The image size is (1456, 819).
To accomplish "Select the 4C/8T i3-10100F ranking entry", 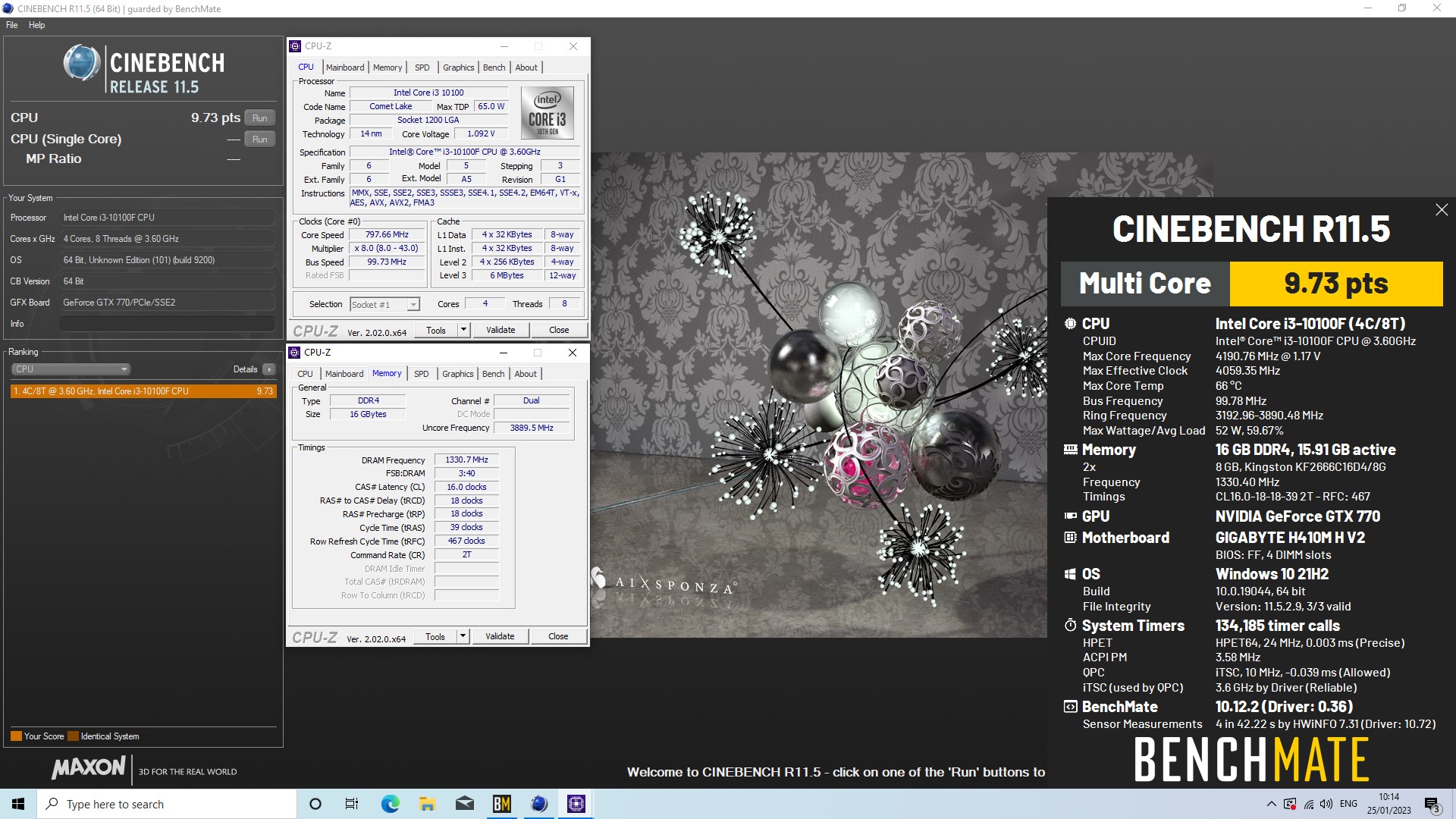I will [x=143, y=391].
